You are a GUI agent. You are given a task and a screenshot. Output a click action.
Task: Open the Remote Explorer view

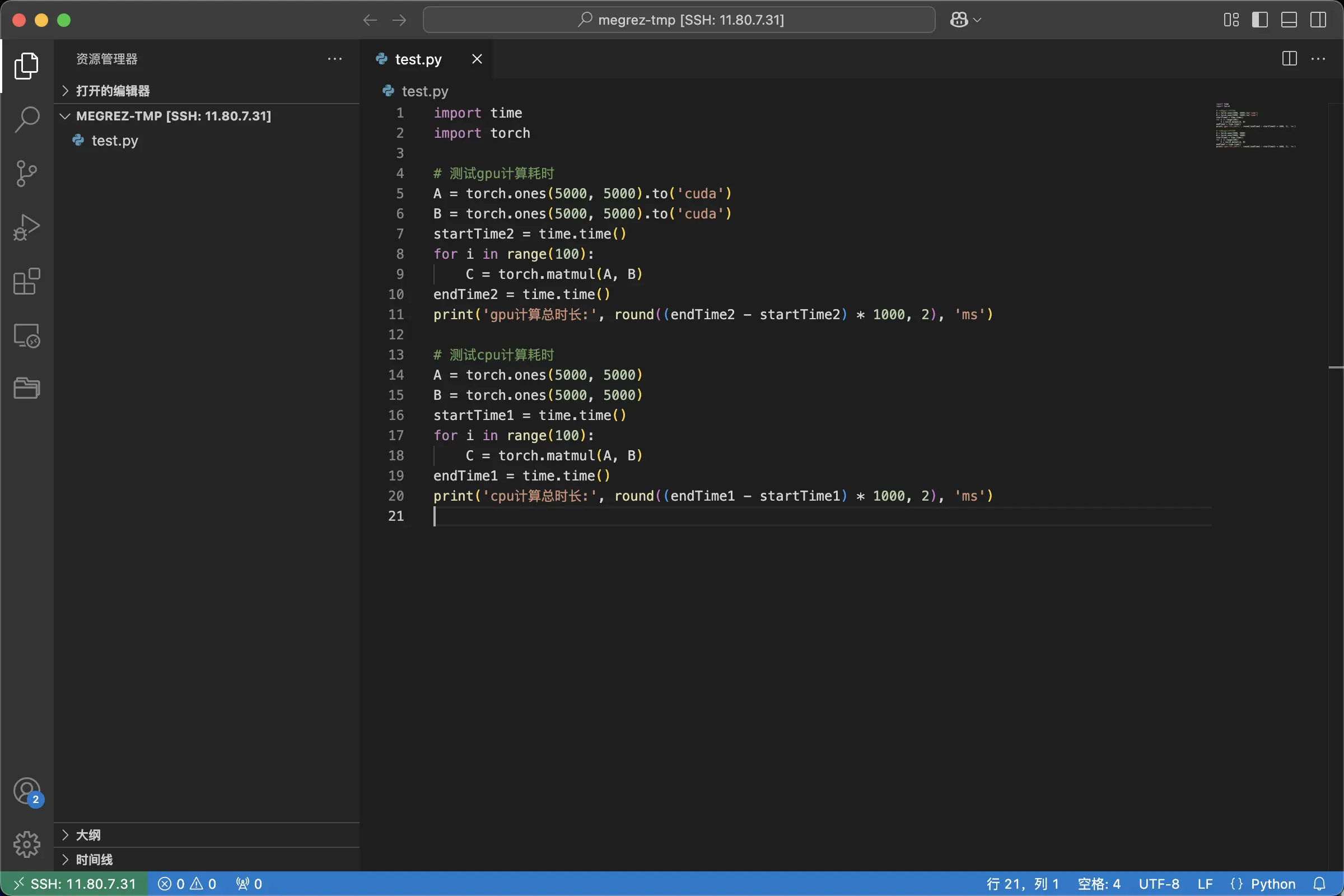coord(26,336)
